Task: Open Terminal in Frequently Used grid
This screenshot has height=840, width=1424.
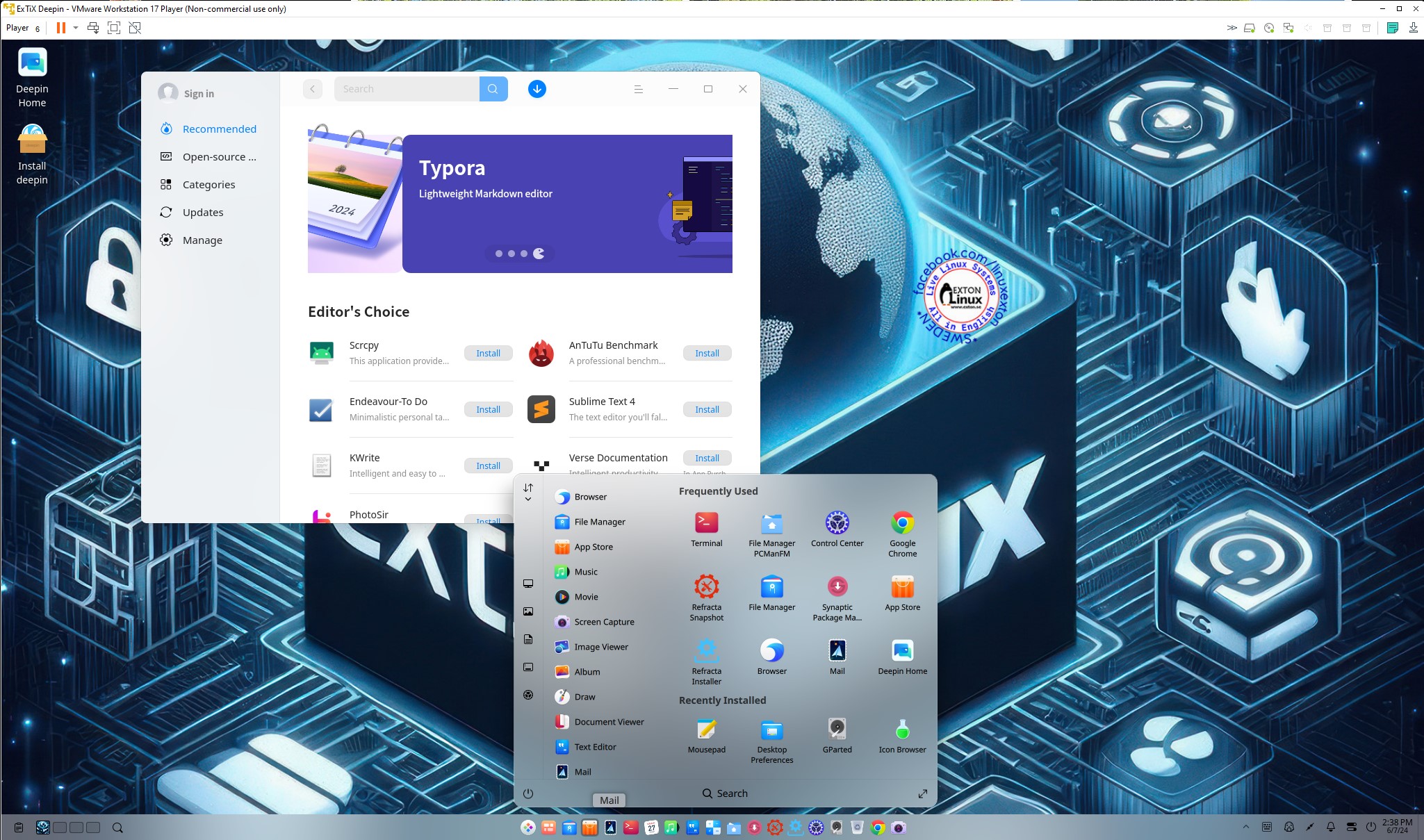Action: 706,529
